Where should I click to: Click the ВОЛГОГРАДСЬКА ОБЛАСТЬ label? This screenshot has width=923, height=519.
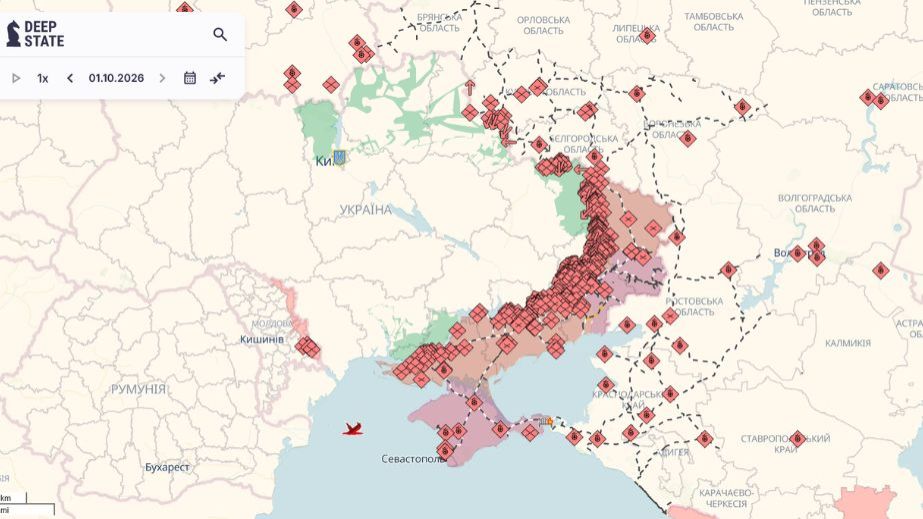[815, 204]
